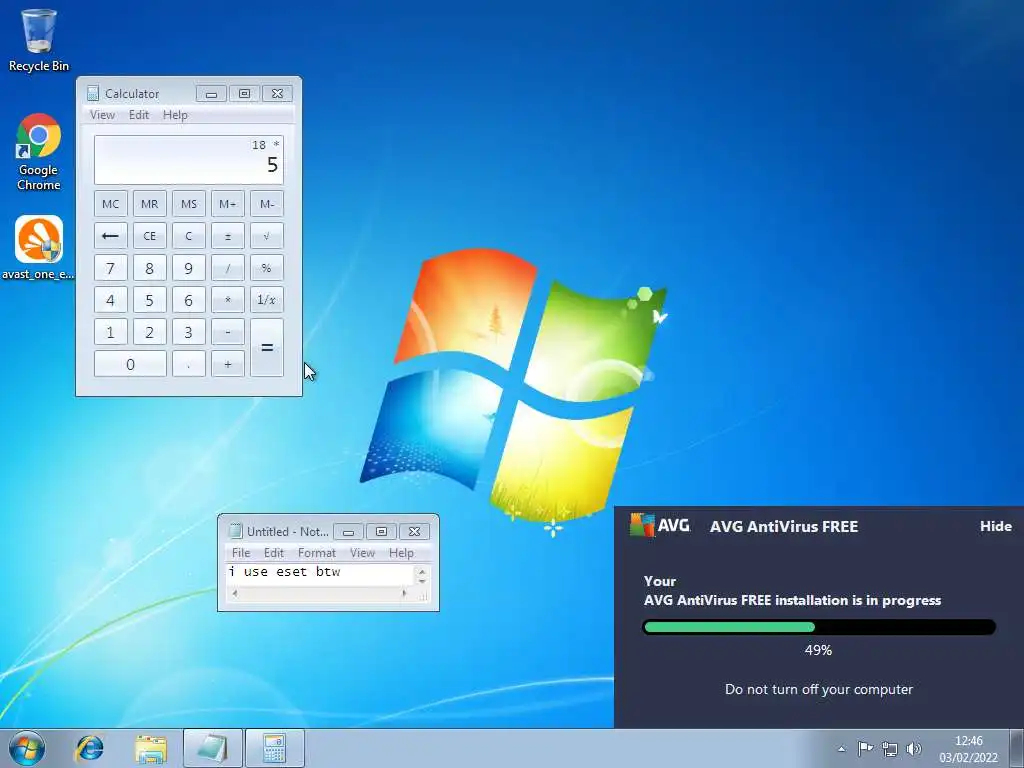This screenshot has width=1024, height=768.
Task: Click the Show desktop strip on the taskbar
Action: point(1016,748)
